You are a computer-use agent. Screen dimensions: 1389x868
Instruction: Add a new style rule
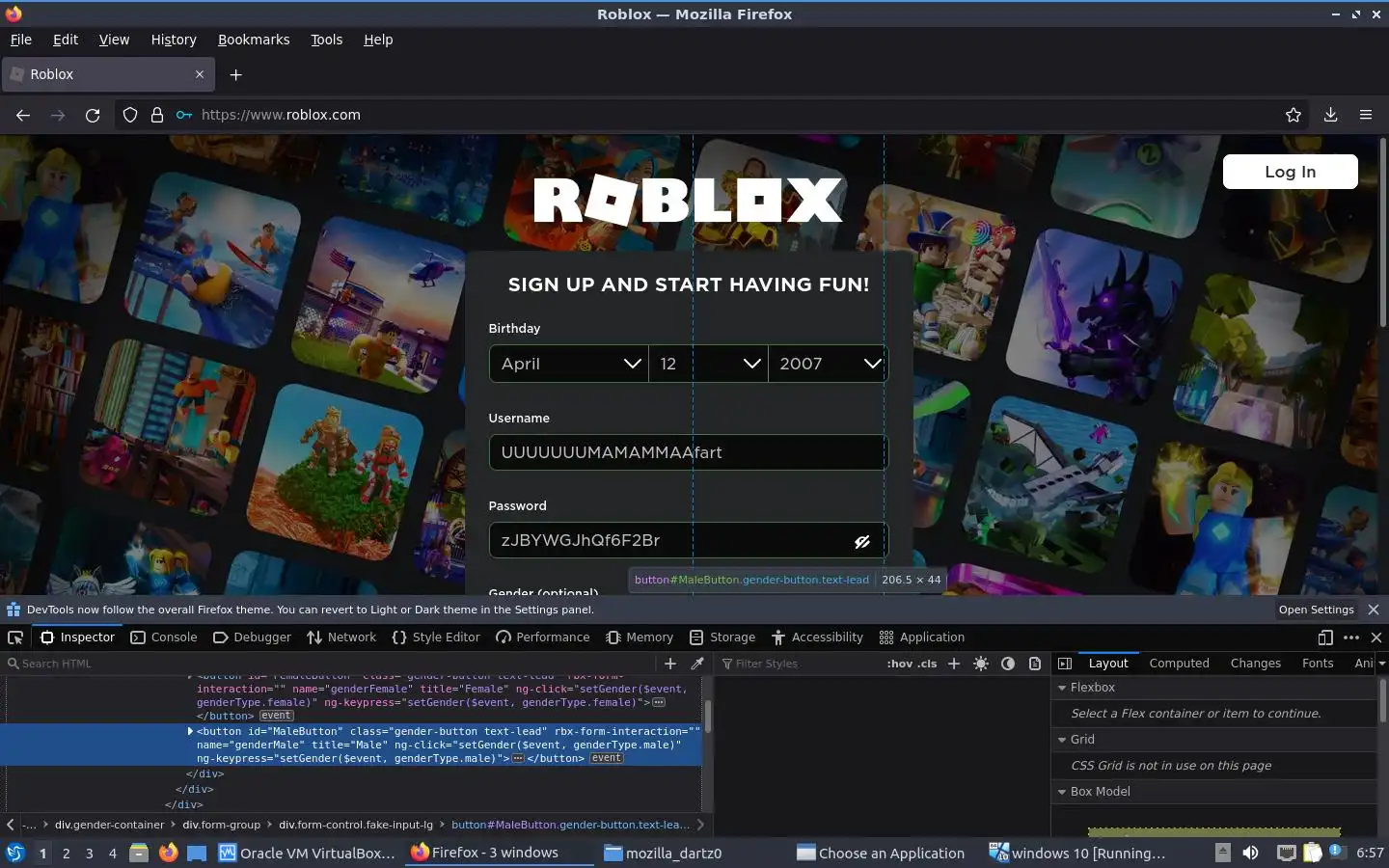tap(954, 664)
